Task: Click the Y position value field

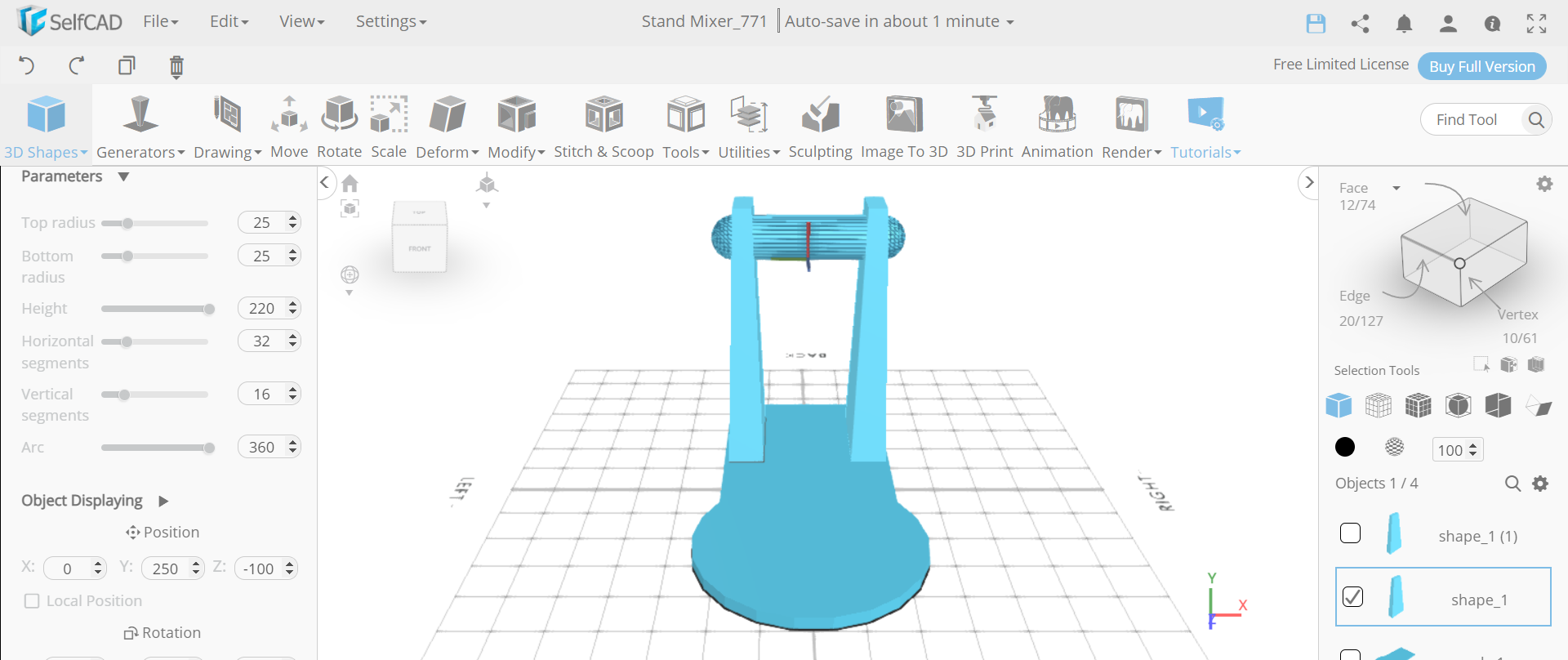Action: (172, 569)
